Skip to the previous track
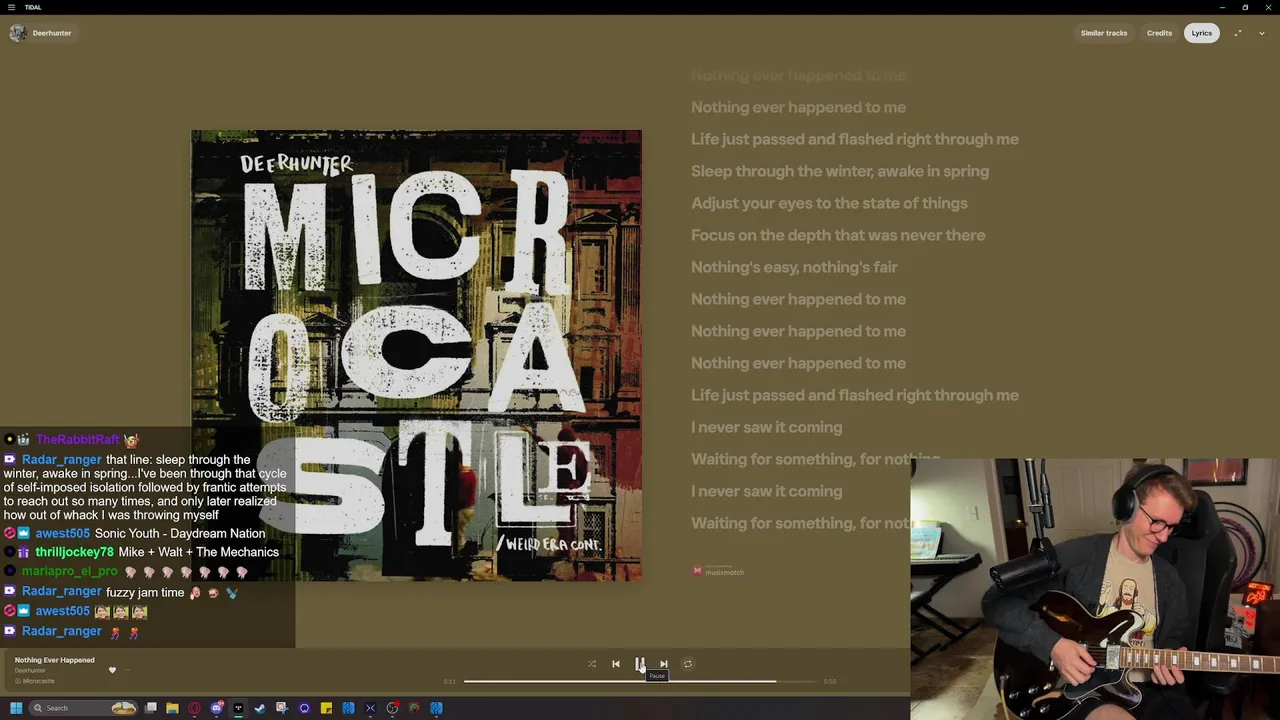 [615, 664]
